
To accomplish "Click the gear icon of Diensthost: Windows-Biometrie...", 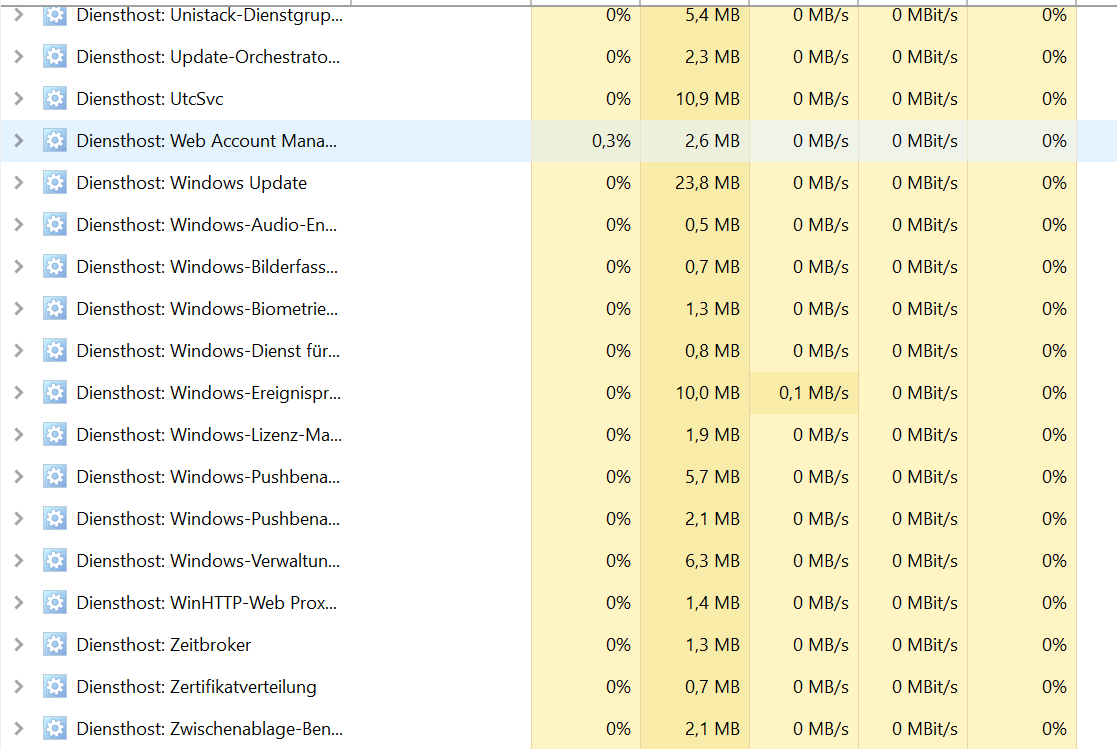I will (55, 309).
